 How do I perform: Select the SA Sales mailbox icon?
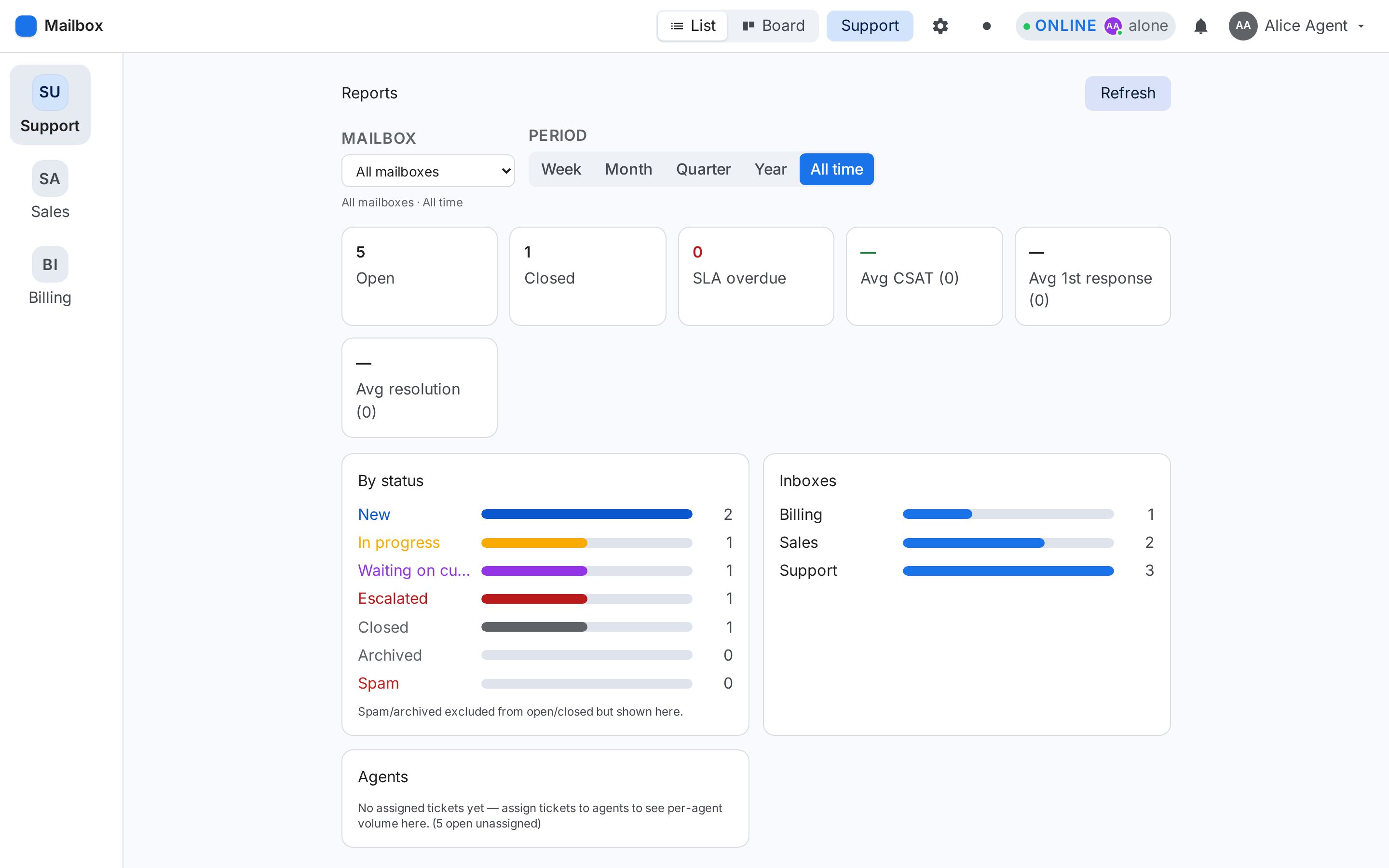(50, 178)
